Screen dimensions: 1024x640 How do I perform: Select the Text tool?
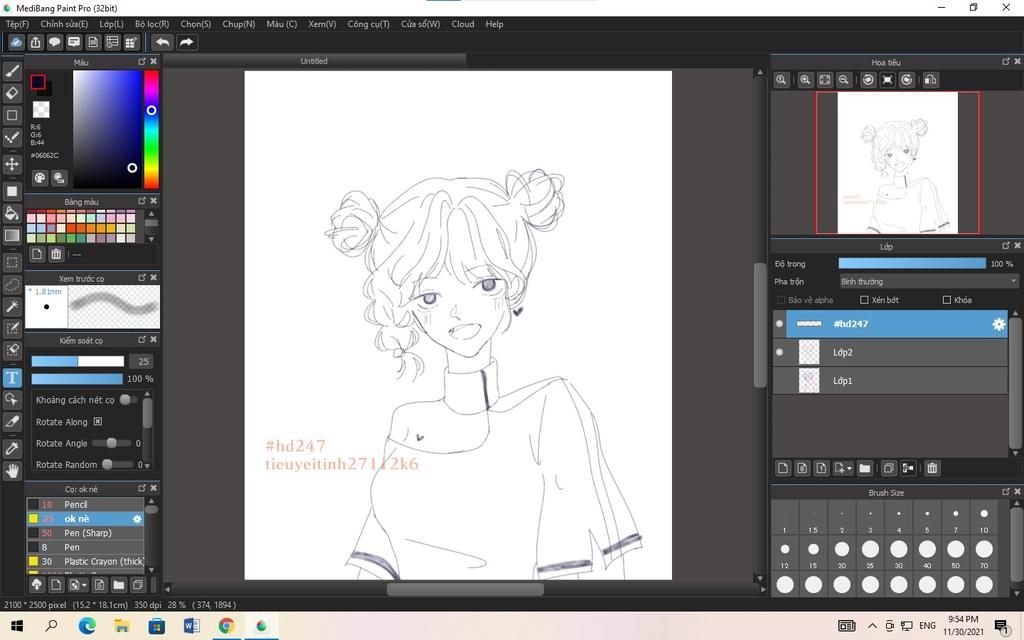click(x=12, y=377)
